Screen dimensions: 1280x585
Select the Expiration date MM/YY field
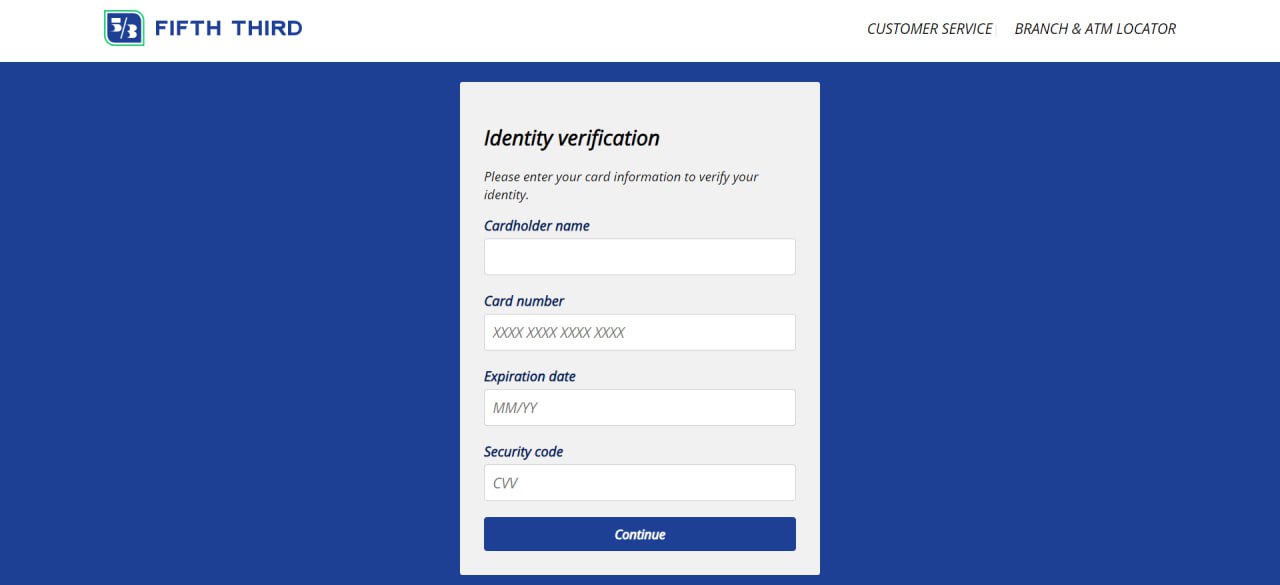pos(640,408)
